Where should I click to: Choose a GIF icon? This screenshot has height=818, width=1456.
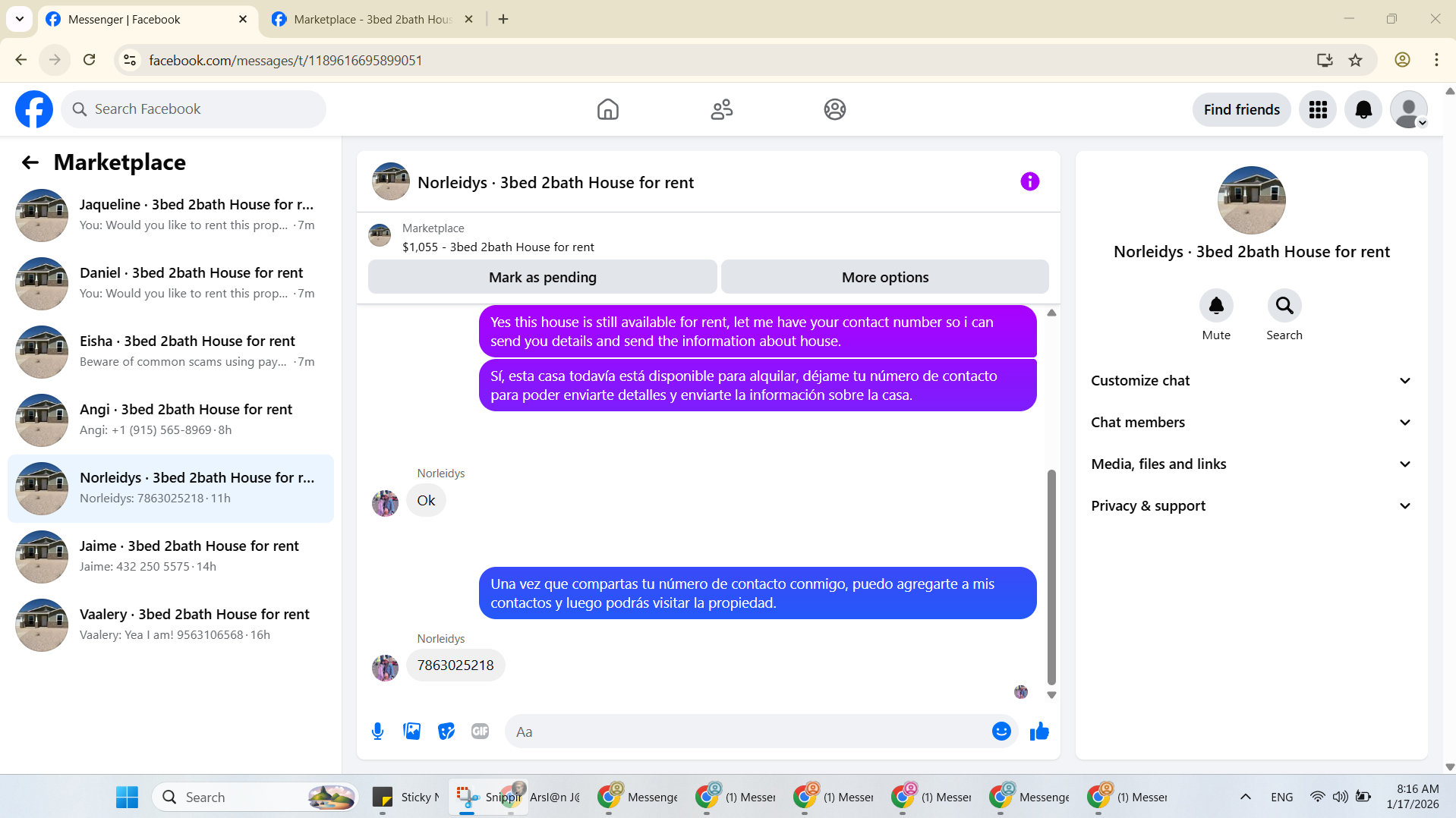coord(480,731)
